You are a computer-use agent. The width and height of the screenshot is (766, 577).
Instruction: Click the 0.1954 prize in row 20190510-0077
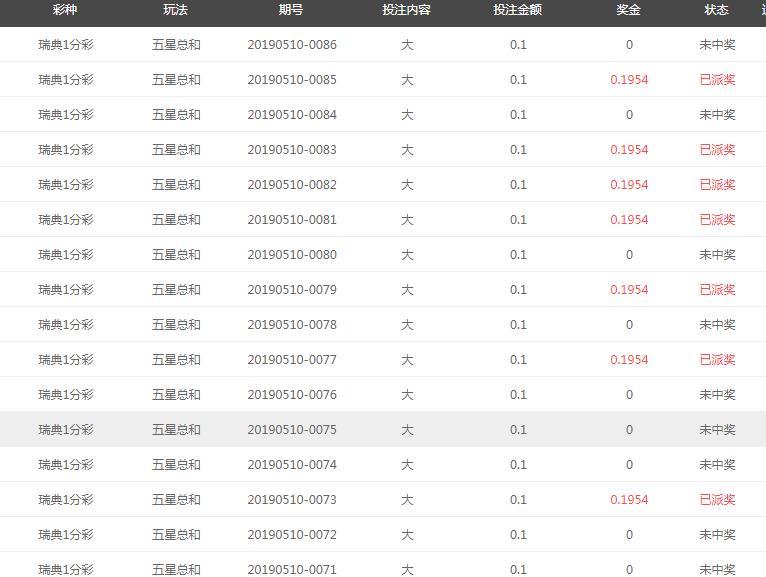tap(629, 360)
